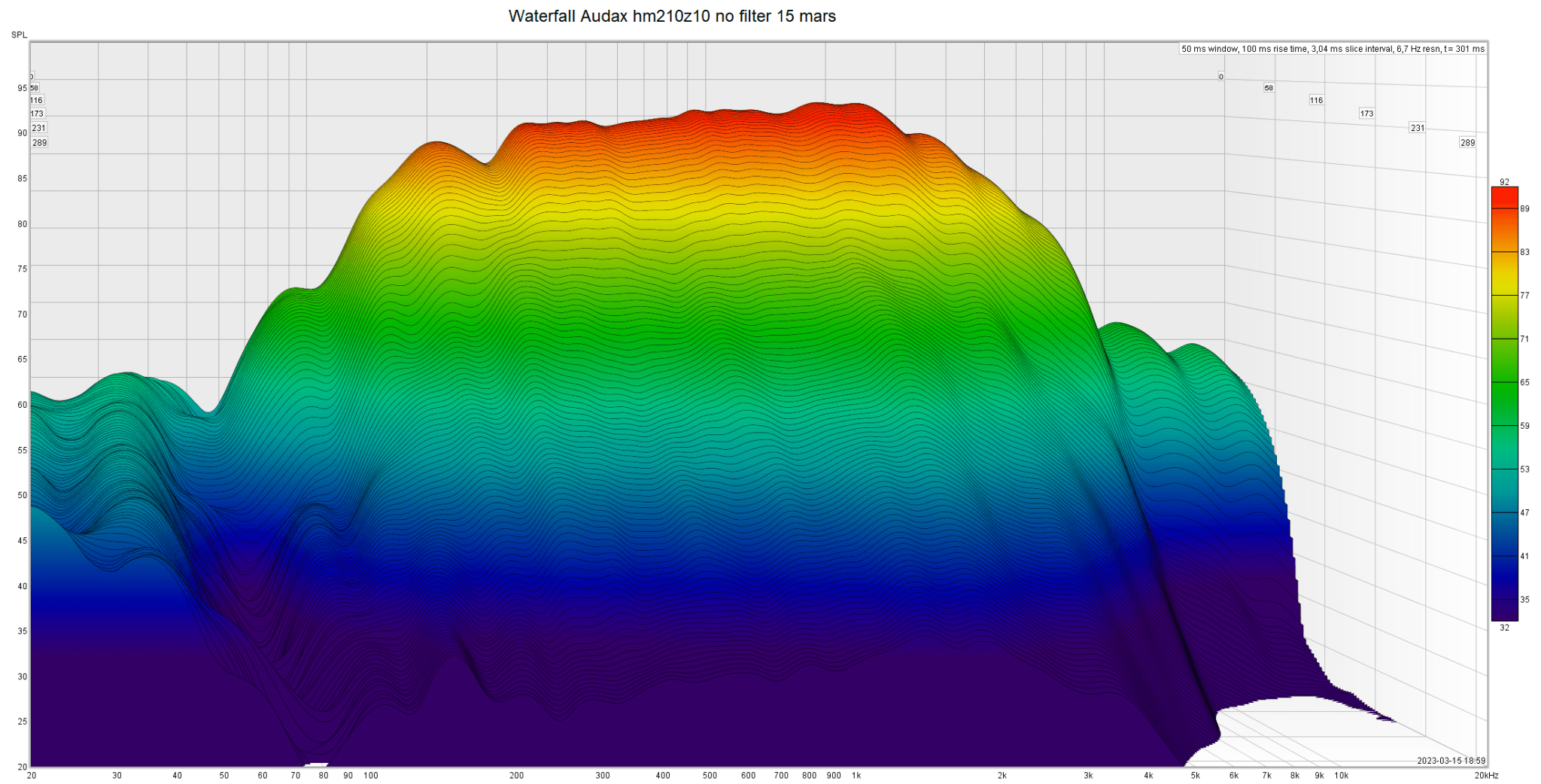Click the graph title 'Waterfall Audax hm210z10 no filter 15 mars'
This screenshot has width=1541, height=784.
(x=672, y=16)
